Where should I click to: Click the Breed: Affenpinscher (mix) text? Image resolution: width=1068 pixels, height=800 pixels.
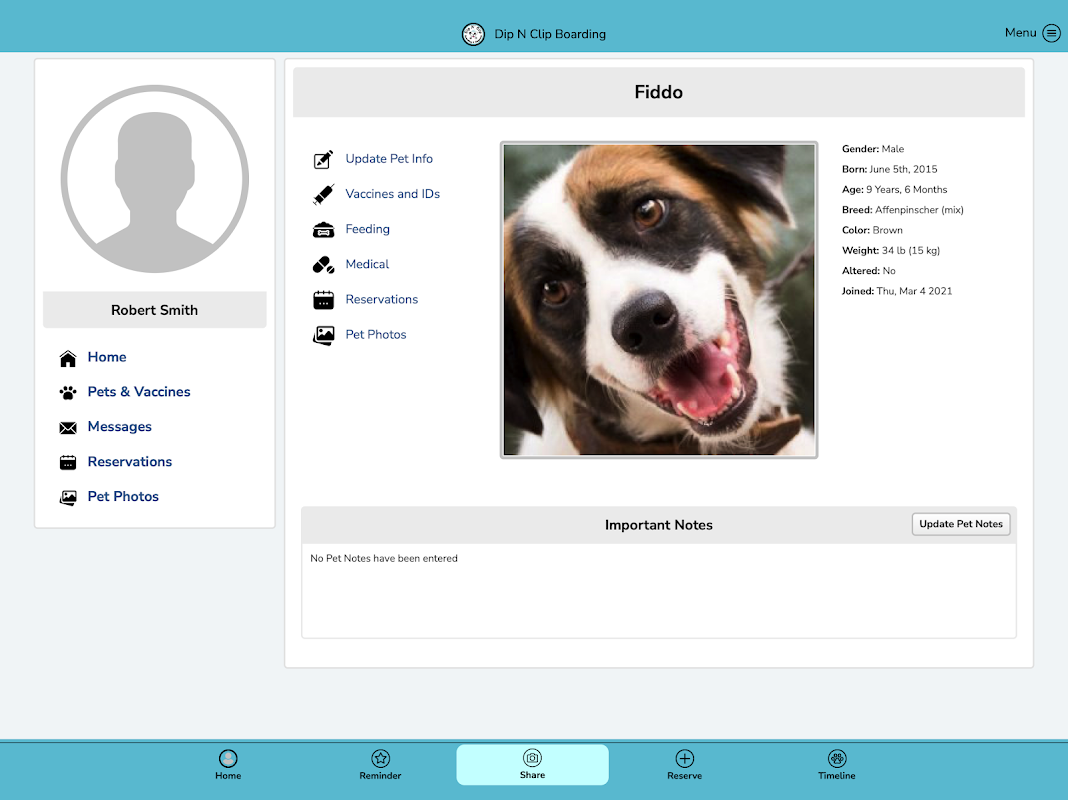pyautogui.click(x=902, y=210)
